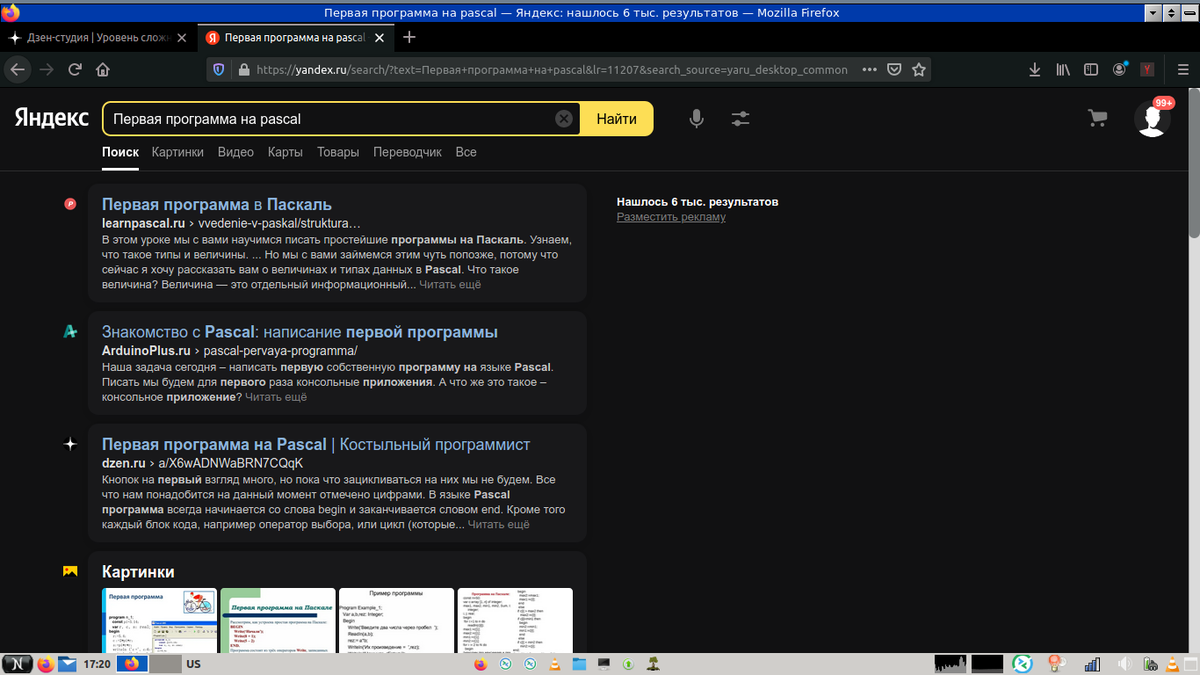Click the 17:20 taskbar clock
This screenshot has height=675, width=1200.
(x=97, y=664)
